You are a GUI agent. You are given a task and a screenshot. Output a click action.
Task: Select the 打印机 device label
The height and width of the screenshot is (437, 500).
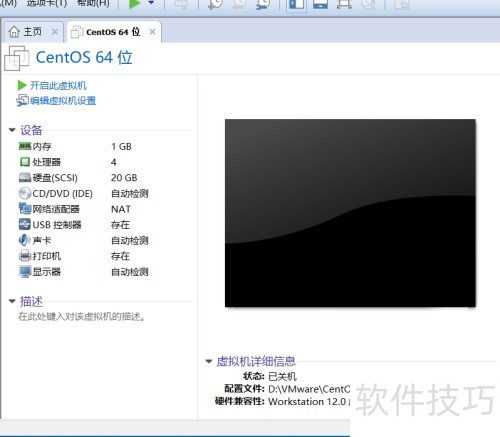coord(47,256)
